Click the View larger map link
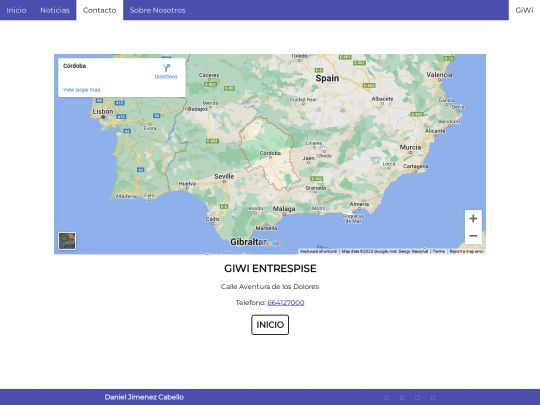The image size is (540, 405). pos(82,90)
